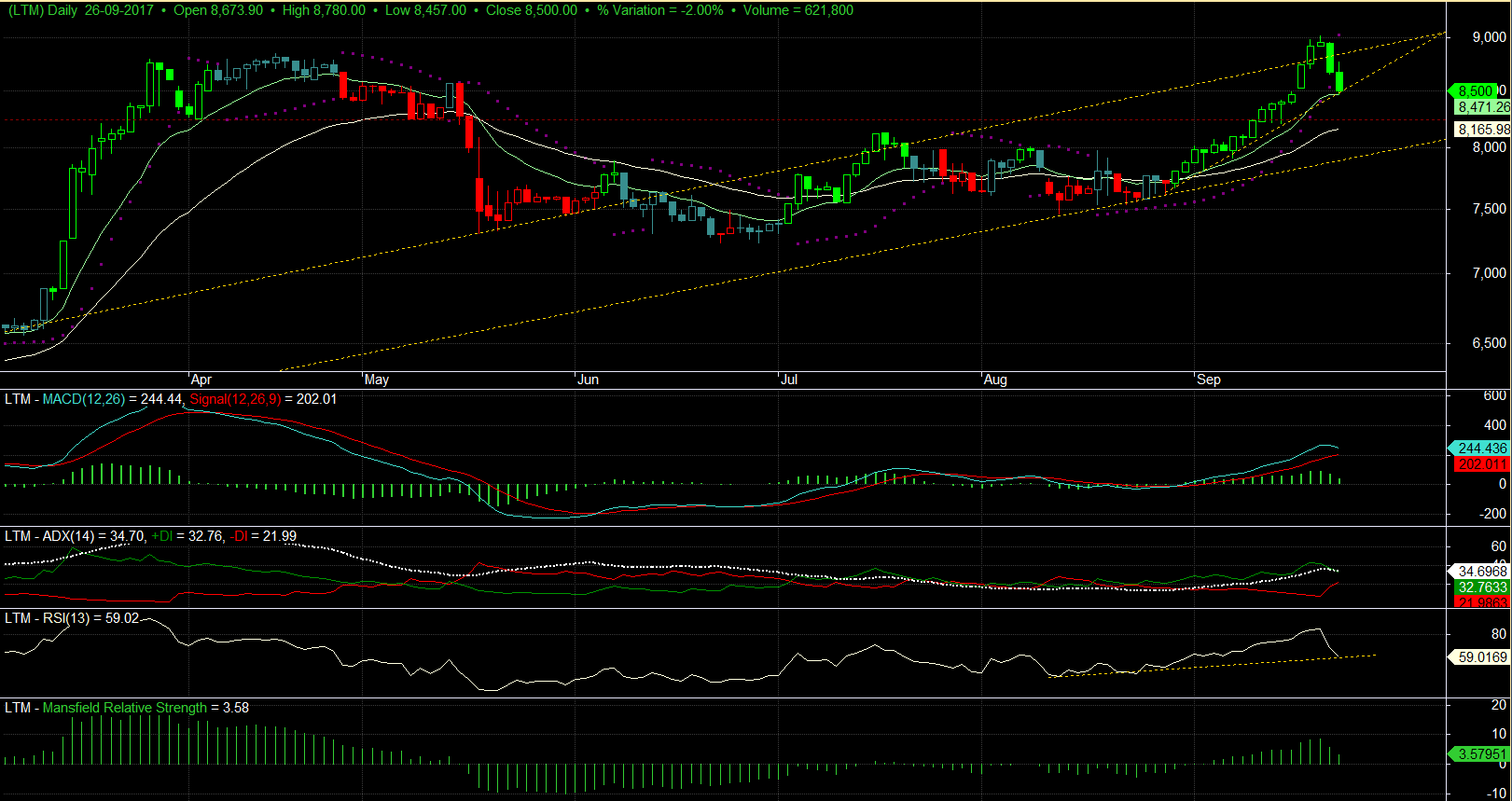
Task: Click the Sep marker on the time axis
Action: (1208, 380)
